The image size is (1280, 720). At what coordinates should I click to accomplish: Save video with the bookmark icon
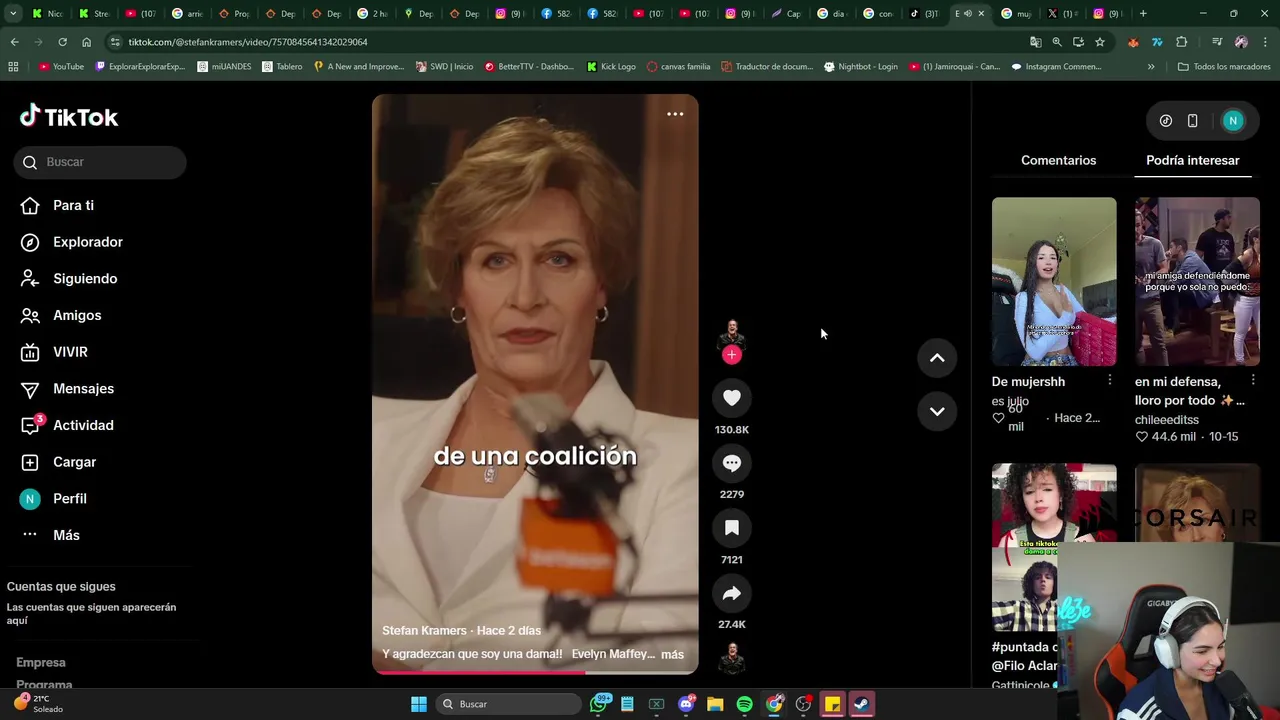732,528
